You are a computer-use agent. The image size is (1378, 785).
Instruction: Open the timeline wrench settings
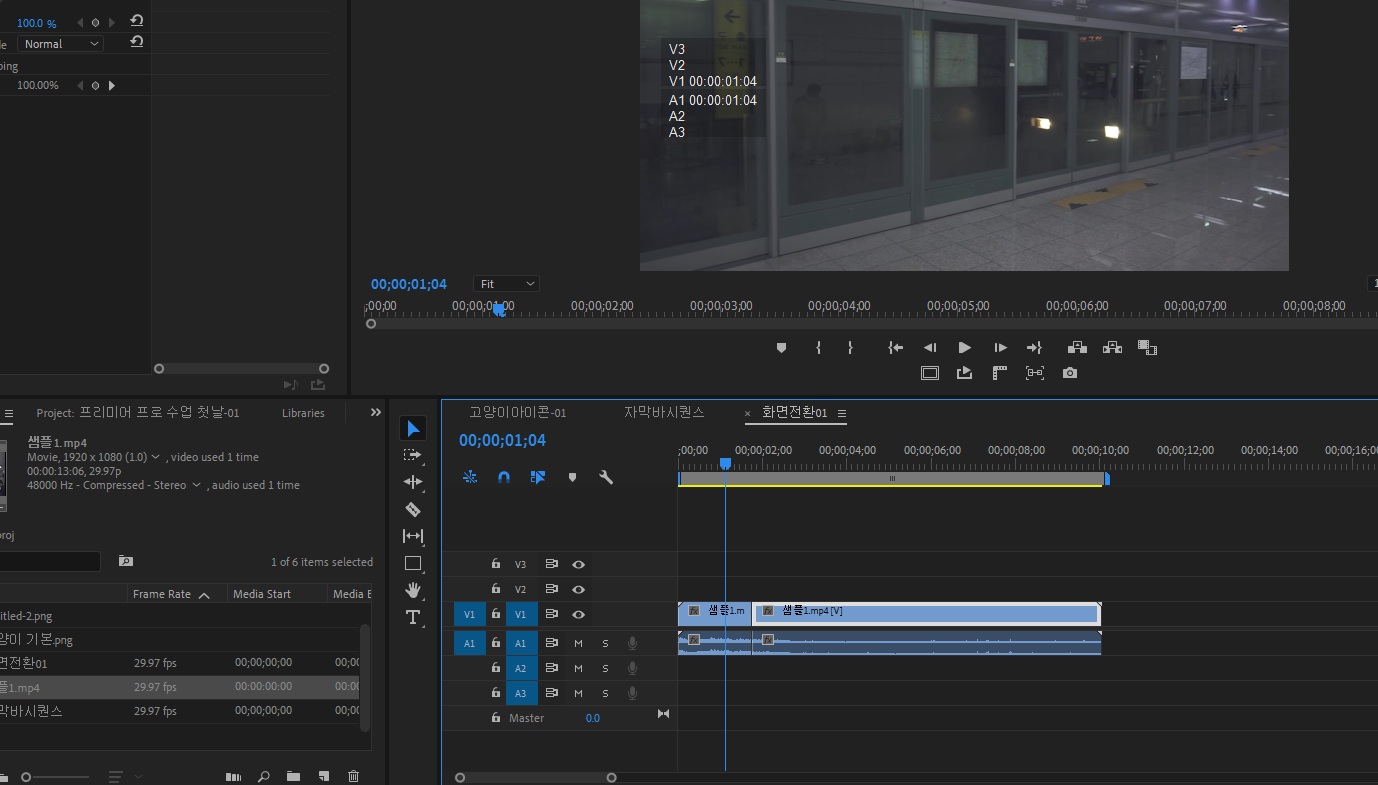pos(606,478)
